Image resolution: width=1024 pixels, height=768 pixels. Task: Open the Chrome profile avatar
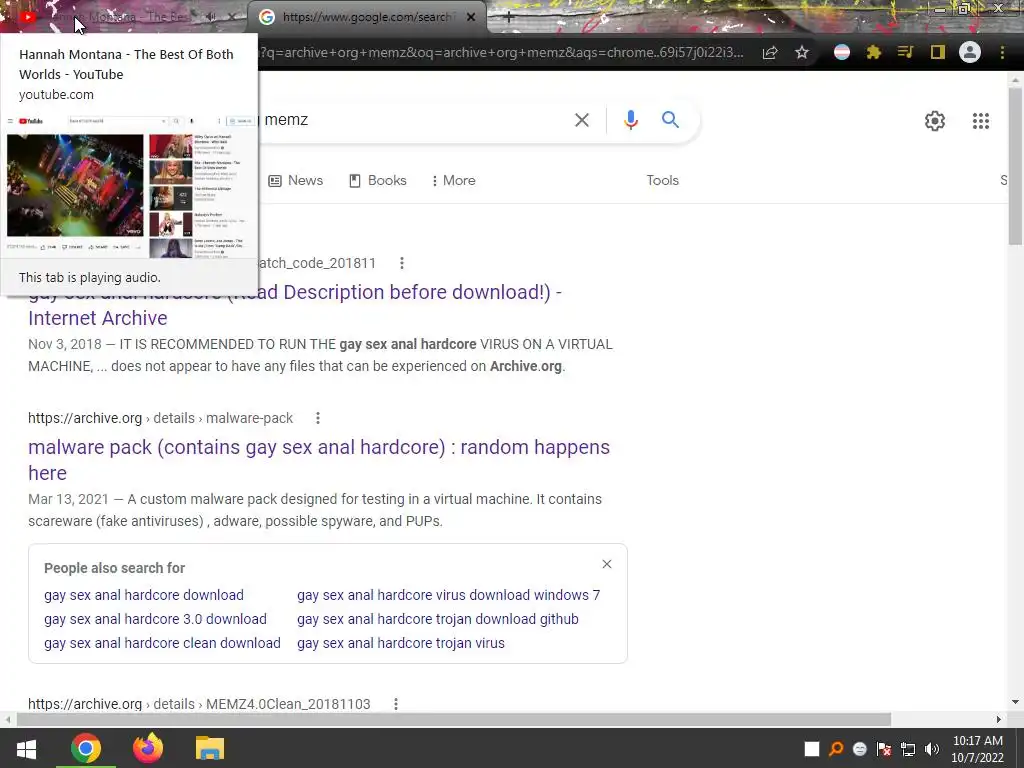[970, 52]
